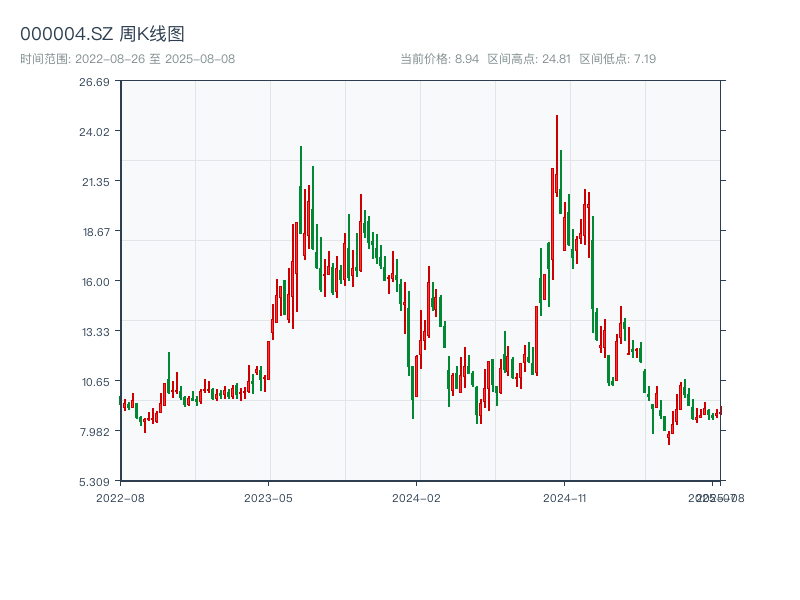Click the y-axis label 26.69
Screen dimensions: 800x600
click(94, 82)
